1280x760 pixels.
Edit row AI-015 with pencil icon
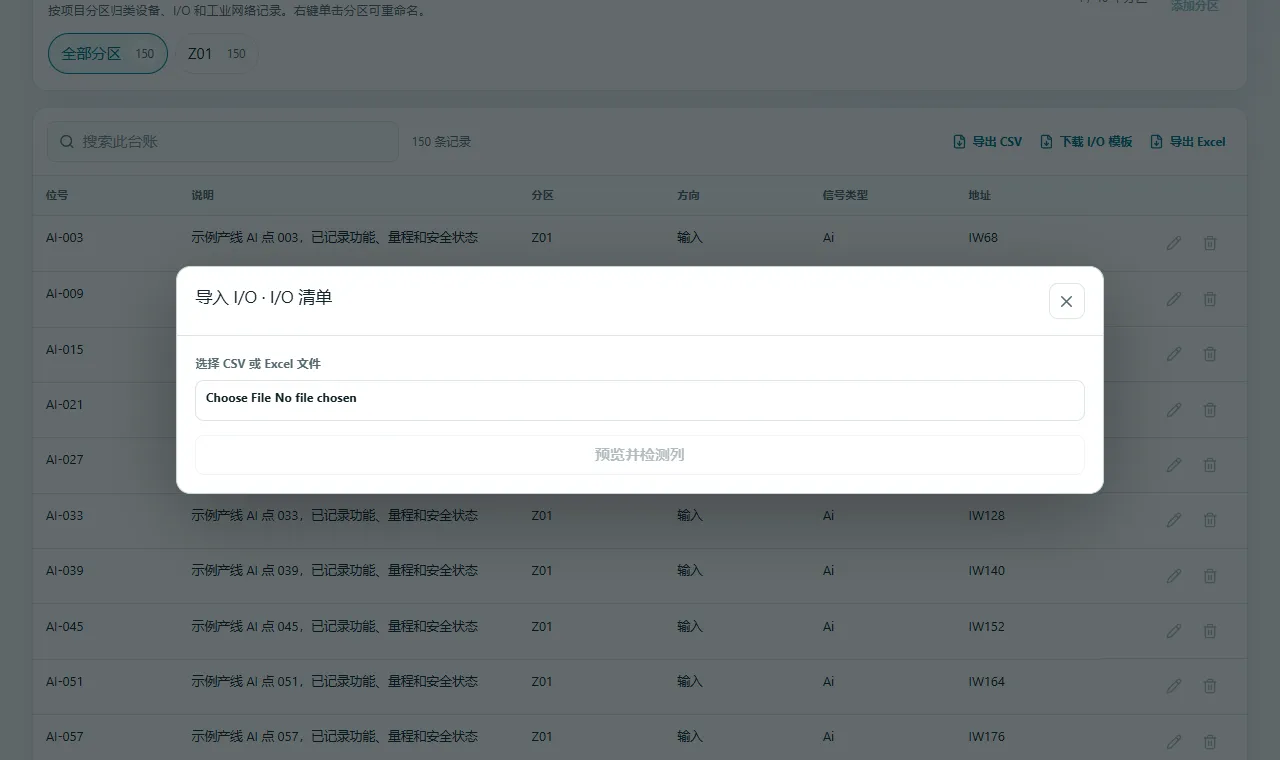click(1174, 354)
